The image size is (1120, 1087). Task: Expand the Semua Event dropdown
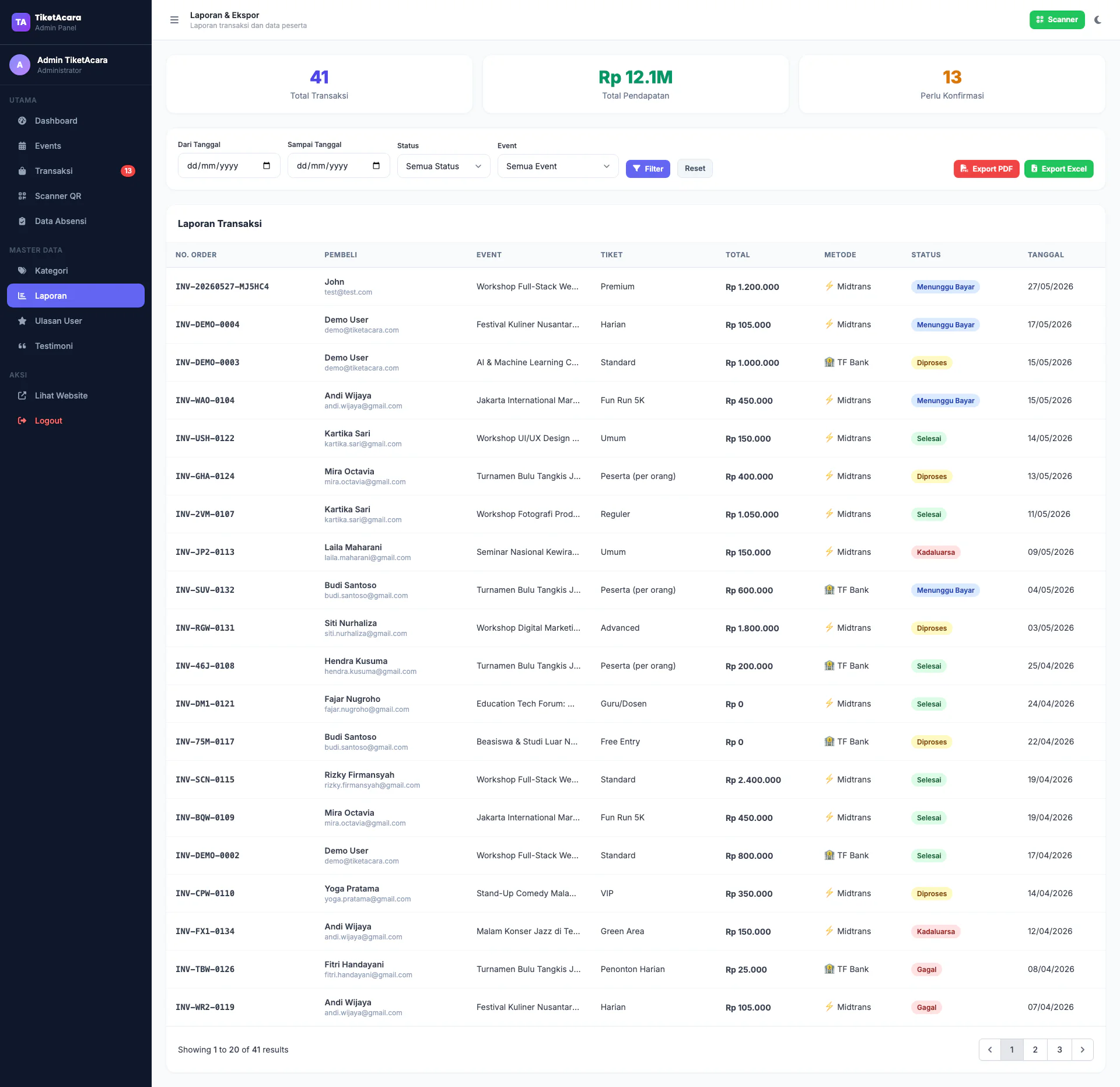[x=558, y=166]
